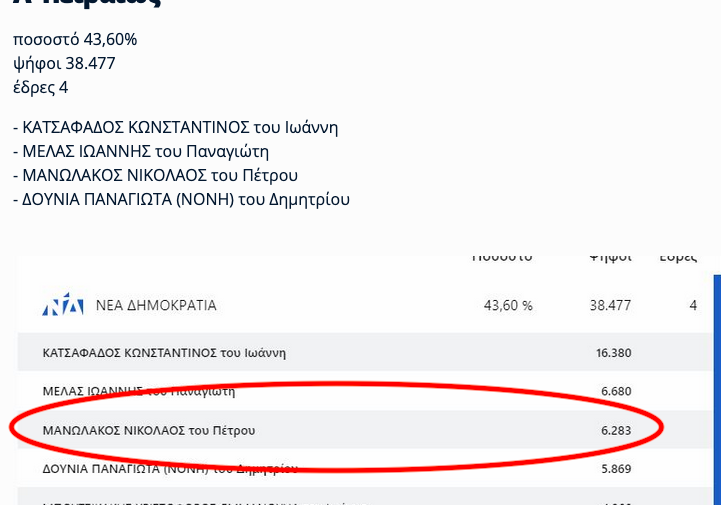Image resolution: width=721 pixels, height=505 pixels.
Task: Click the 6.680 vote count
Action: click(x=614, y=391)
